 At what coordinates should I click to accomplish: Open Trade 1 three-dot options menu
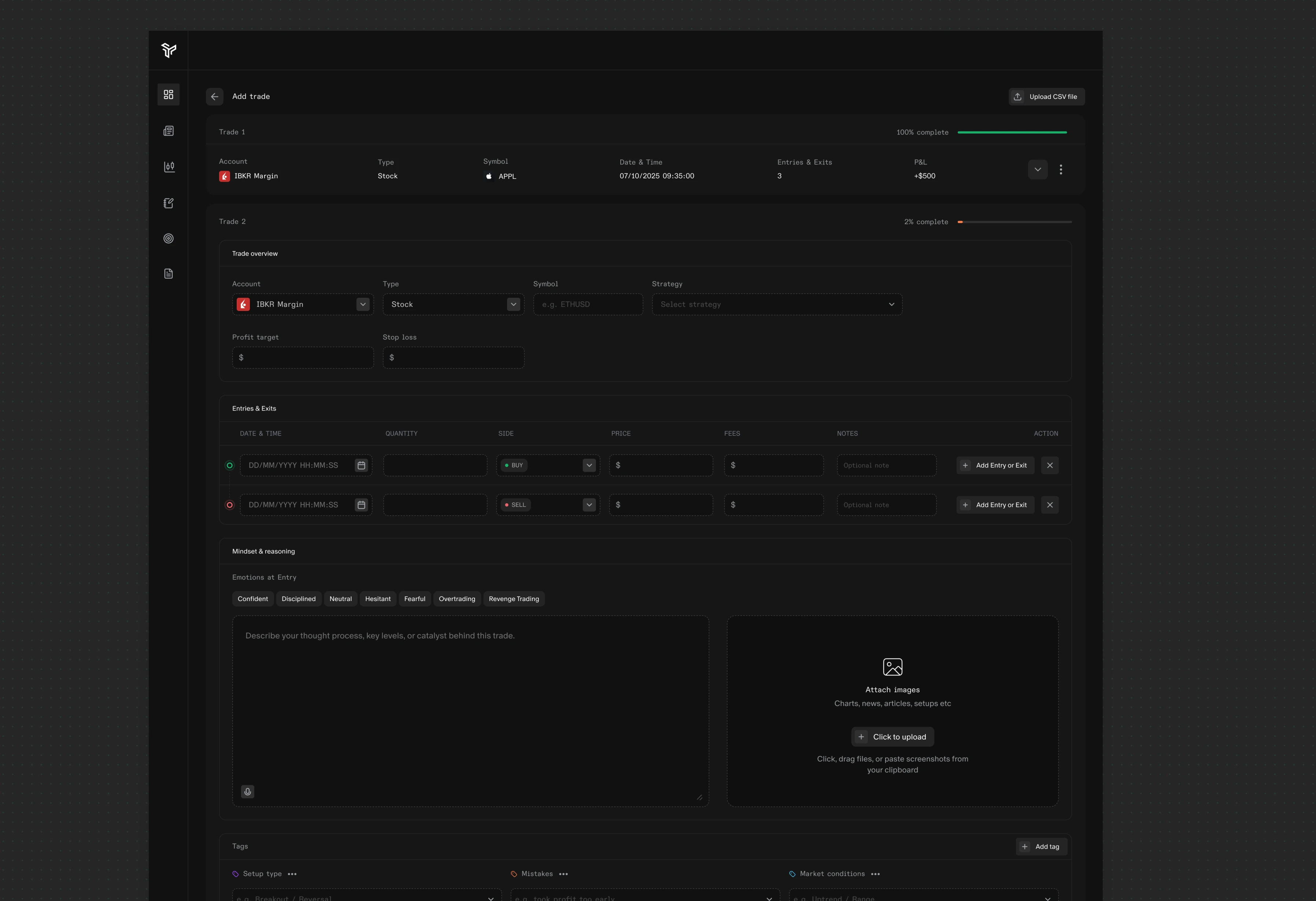coord(1061,169)
